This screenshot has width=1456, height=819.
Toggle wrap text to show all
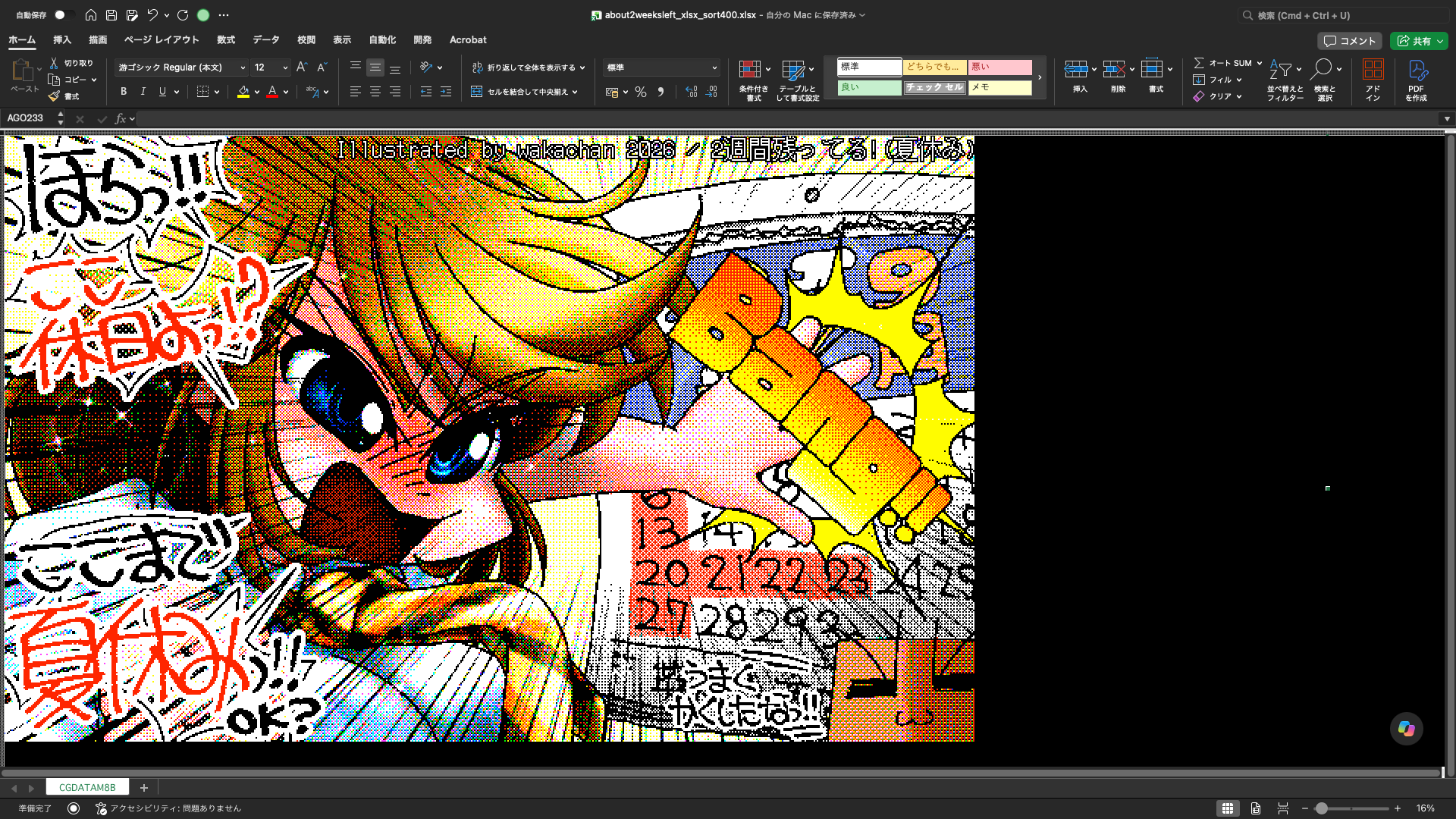[528, 67]
